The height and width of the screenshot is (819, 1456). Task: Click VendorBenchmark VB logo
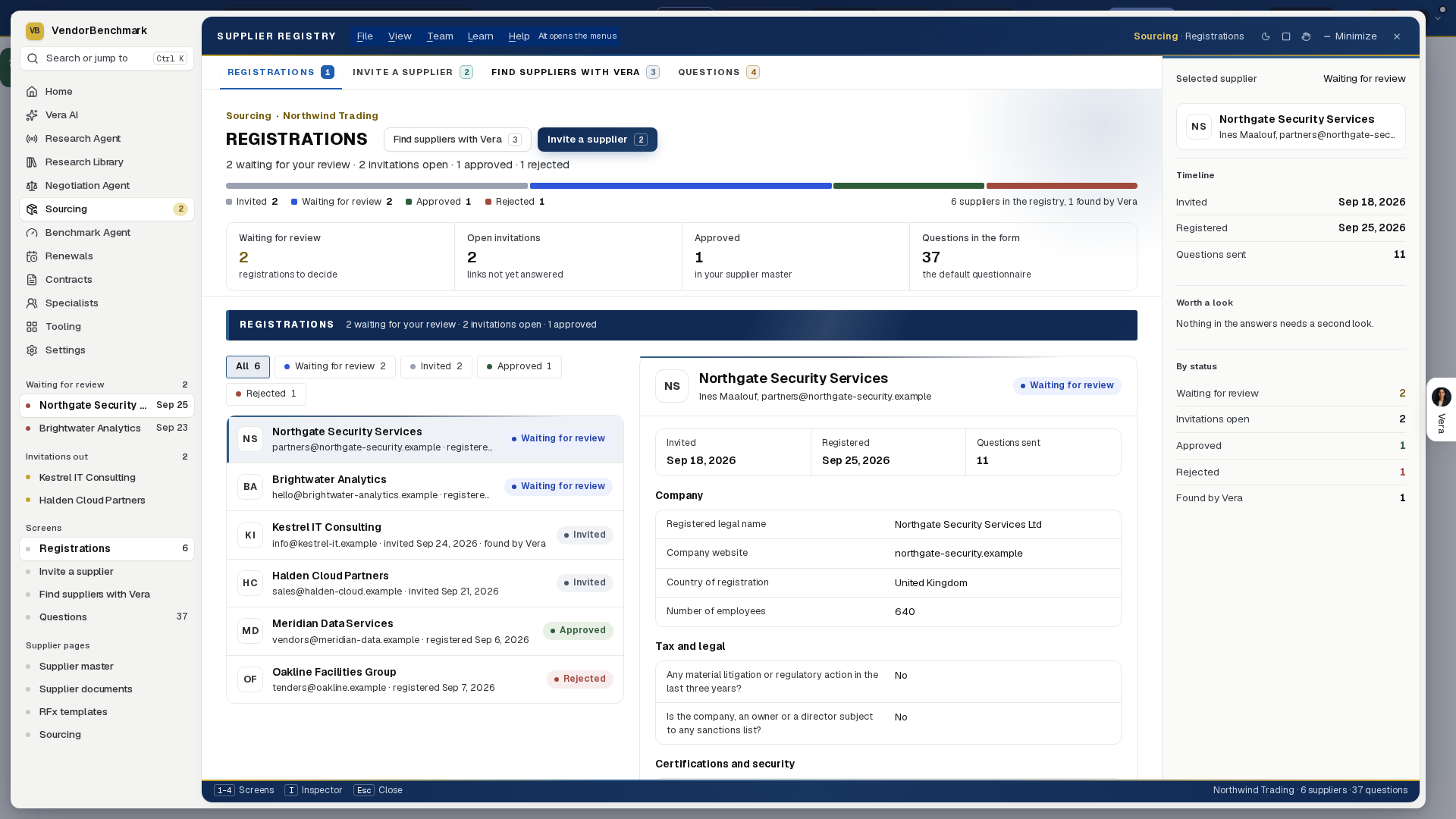point(34,30)
